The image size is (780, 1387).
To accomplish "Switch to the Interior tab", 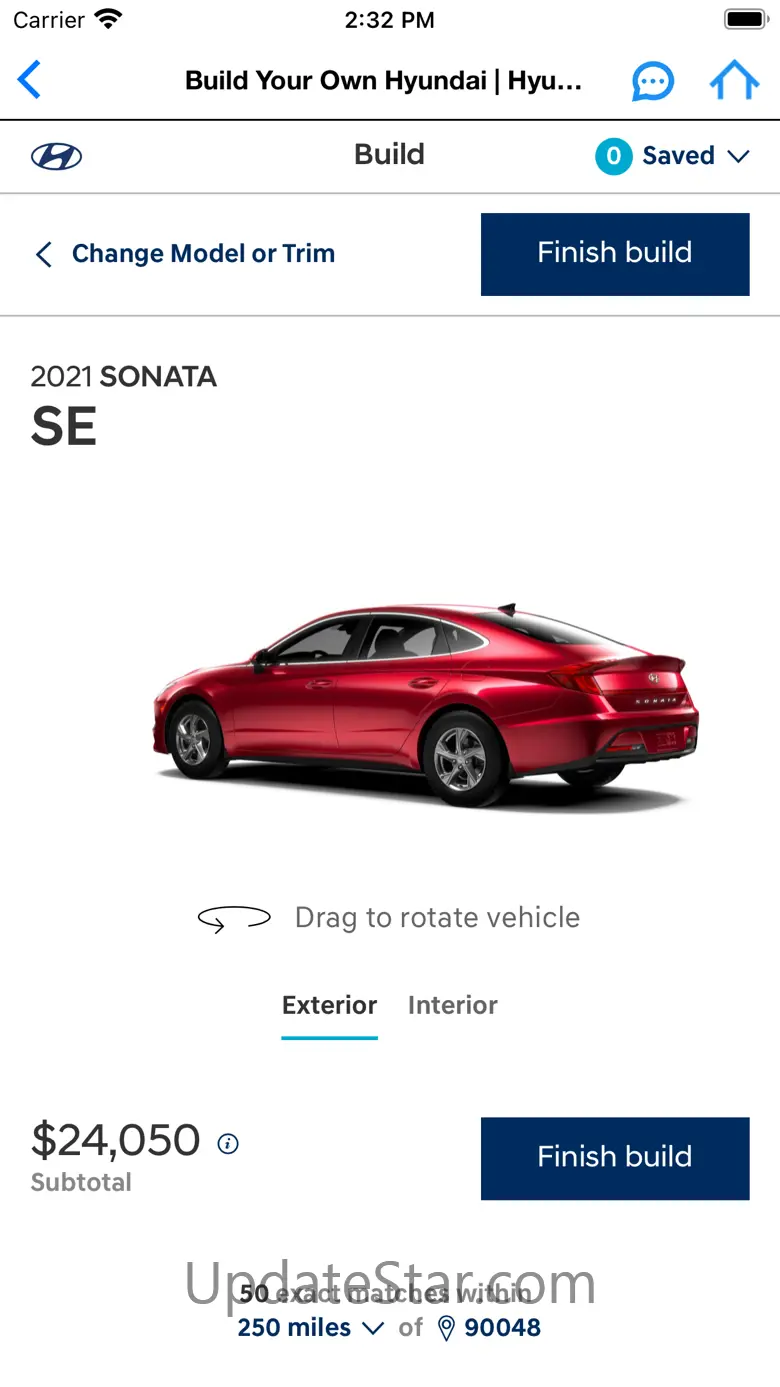I will (x=452, y=1005).
